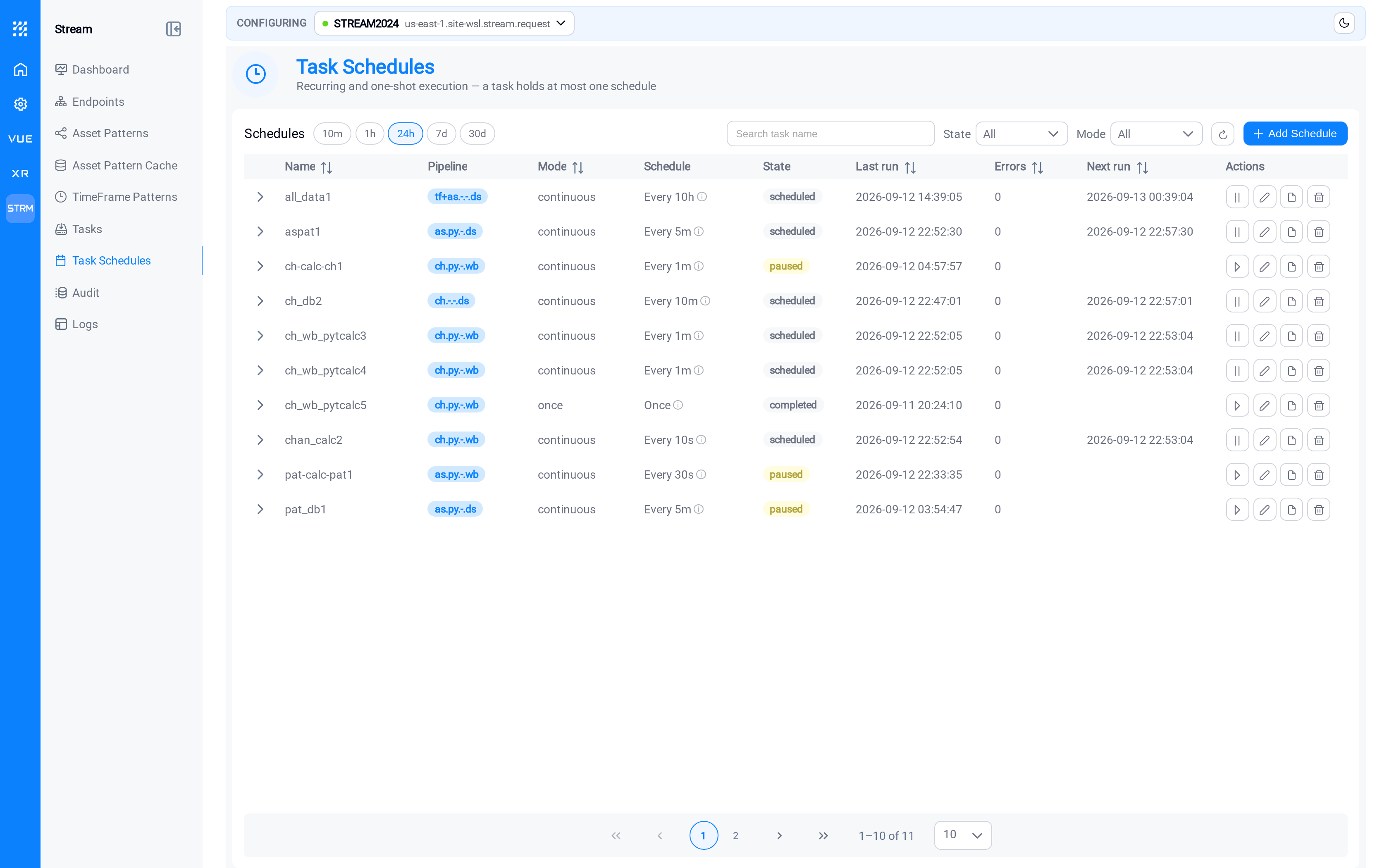
Task: Expand the all_data1 row
Action: [x=260, y=197]
